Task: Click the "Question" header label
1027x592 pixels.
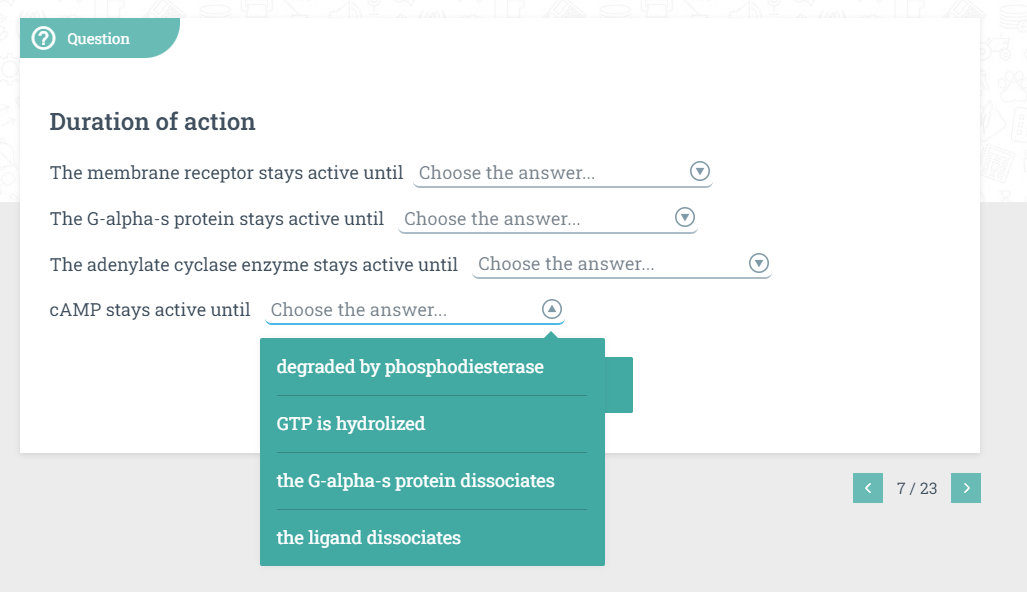Action: click(98, 39)
